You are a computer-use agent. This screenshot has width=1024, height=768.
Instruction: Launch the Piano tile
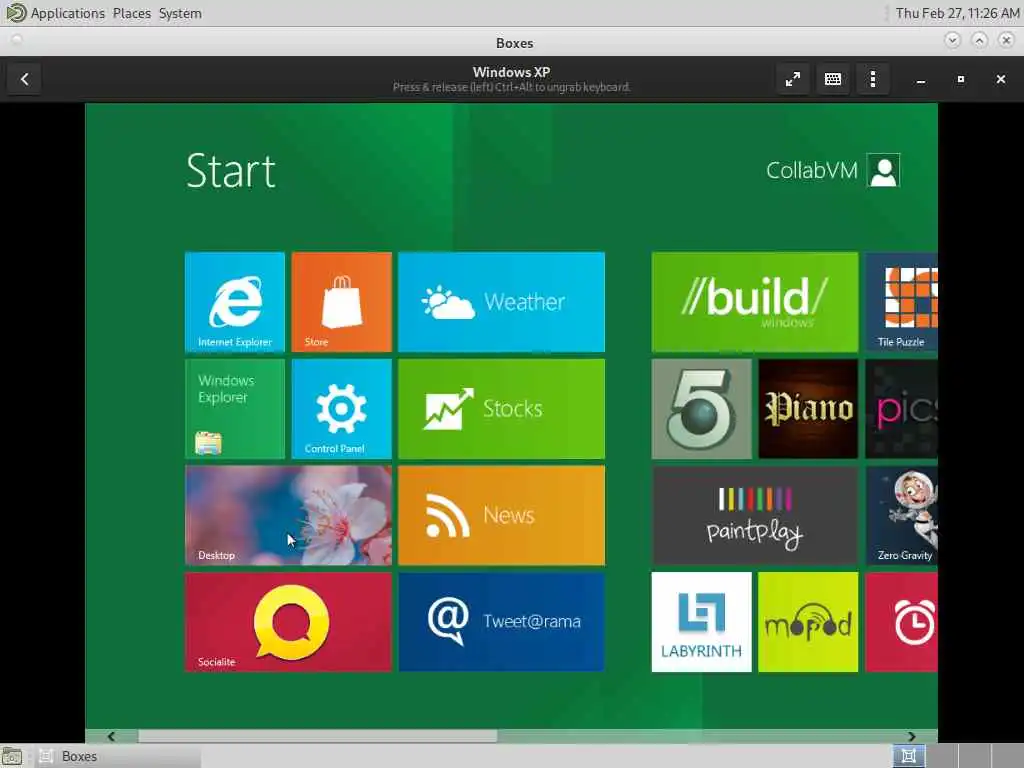(x=808, y=409)
